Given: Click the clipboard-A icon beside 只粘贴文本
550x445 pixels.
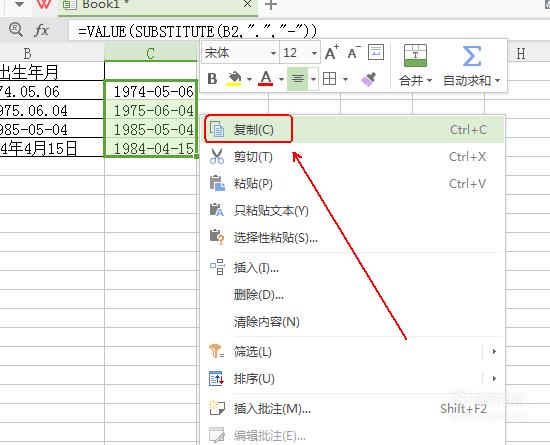Looking at the screenshot, I should 216,210.
